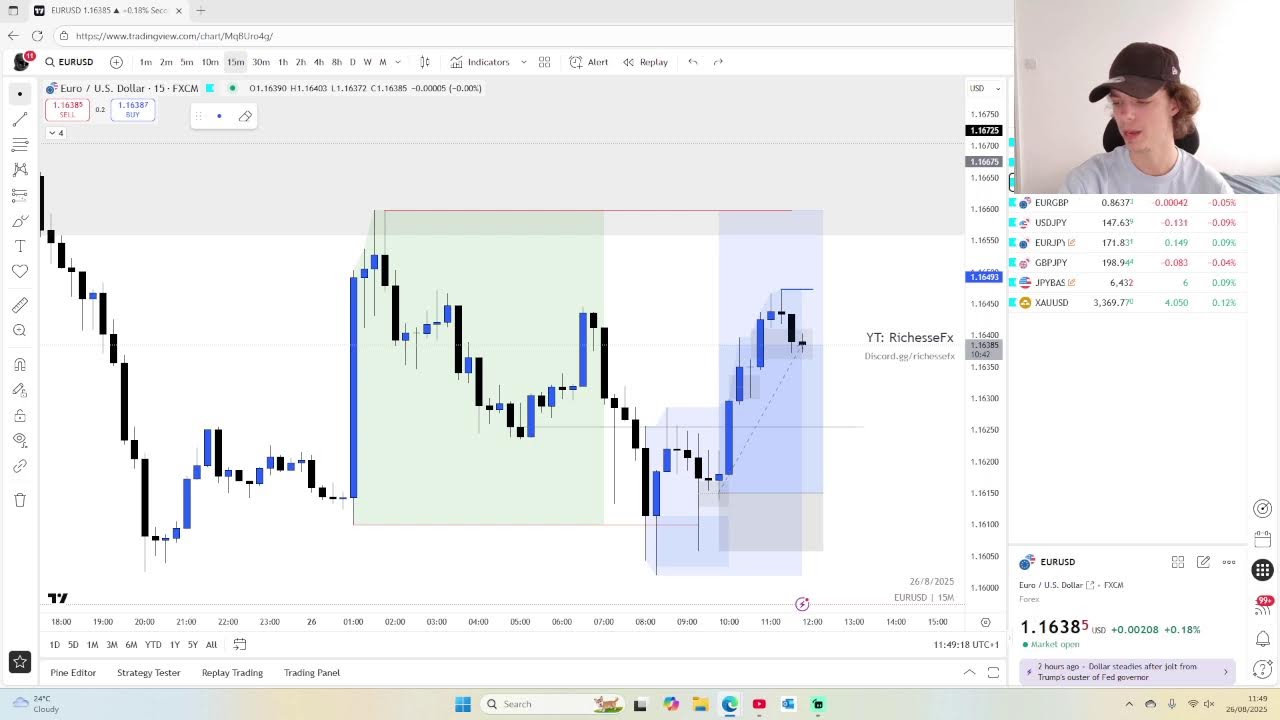The height and width of the screenshot is (720, 1280).
Task: Switch to the 1m timeframe
Action: [146, 62]
